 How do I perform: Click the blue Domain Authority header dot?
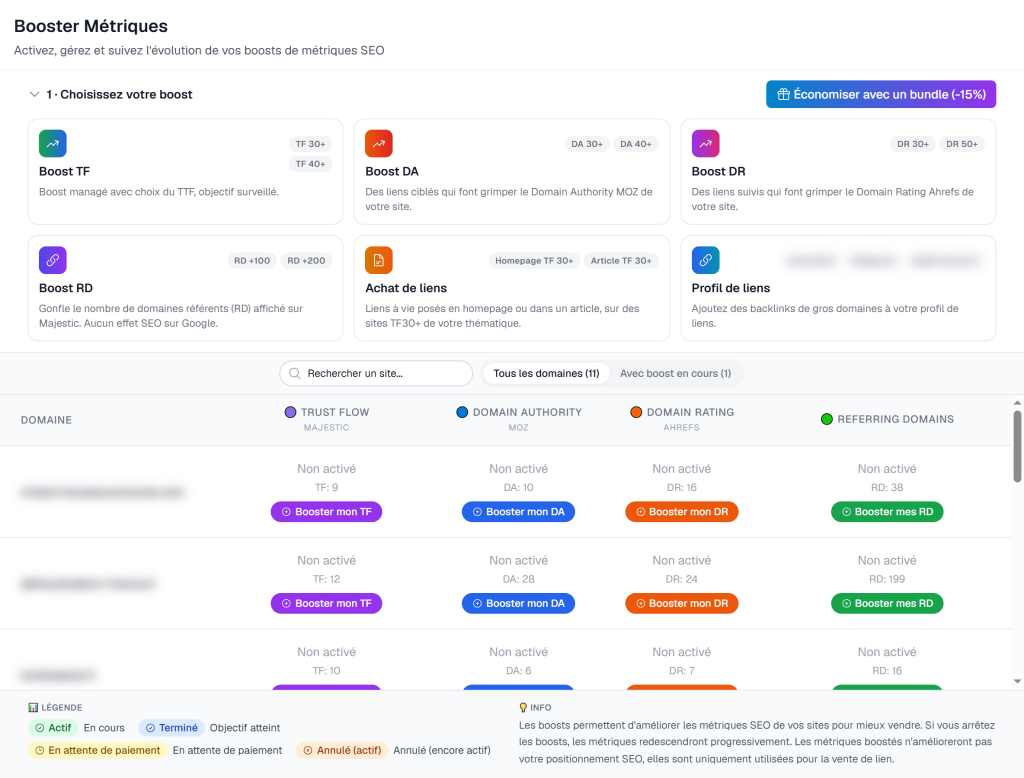(x=462, y=412)
